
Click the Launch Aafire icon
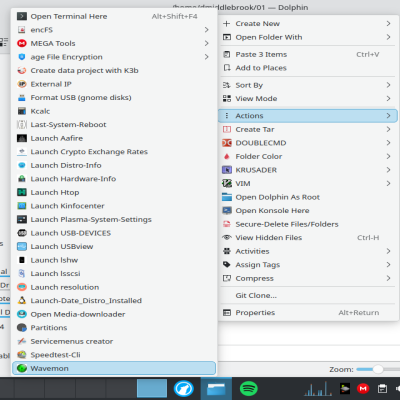[22, 138]
